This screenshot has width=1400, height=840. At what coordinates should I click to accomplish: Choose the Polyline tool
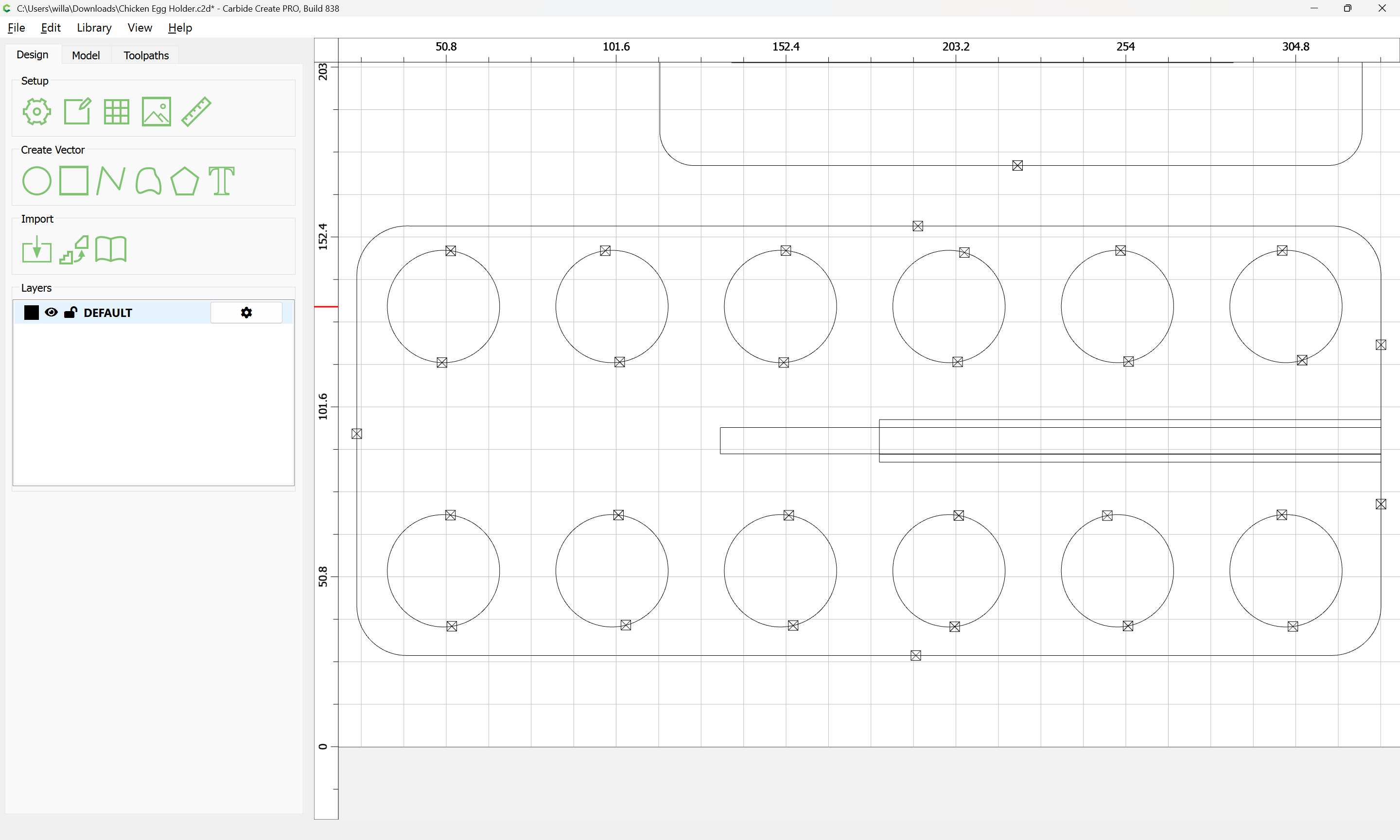click(111, 181)
